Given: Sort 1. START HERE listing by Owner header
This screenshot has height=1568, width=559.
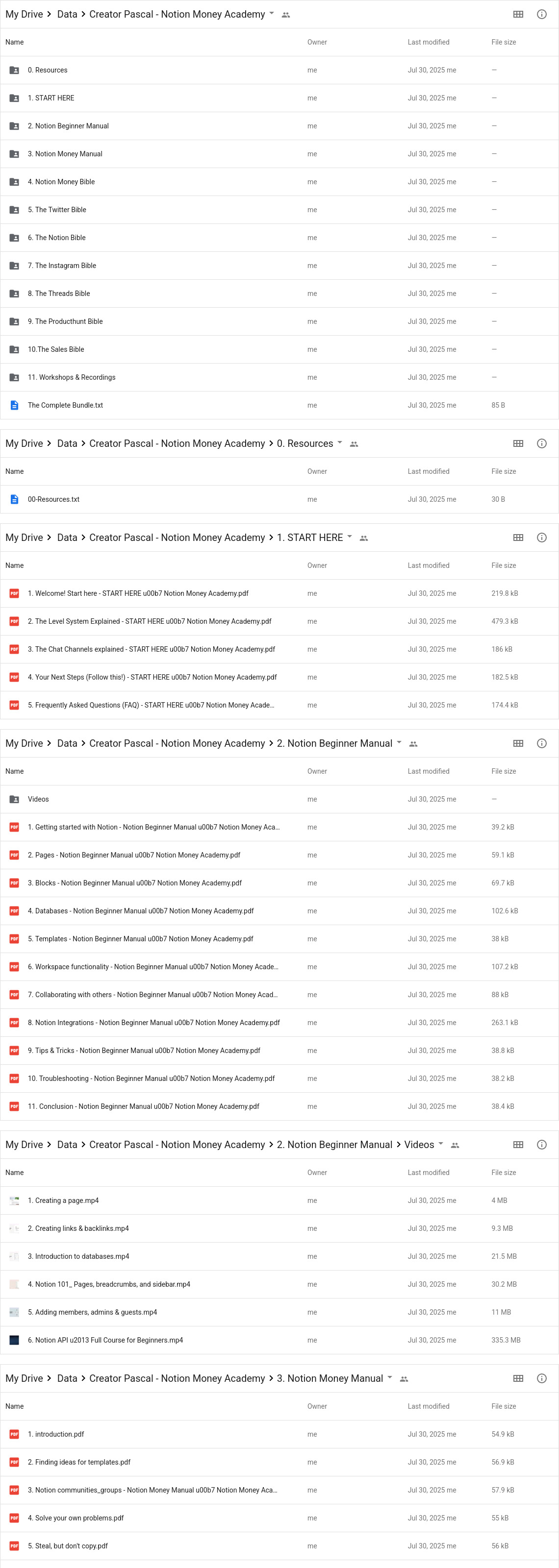Looking at the screenshot, I should click(317, 566).
